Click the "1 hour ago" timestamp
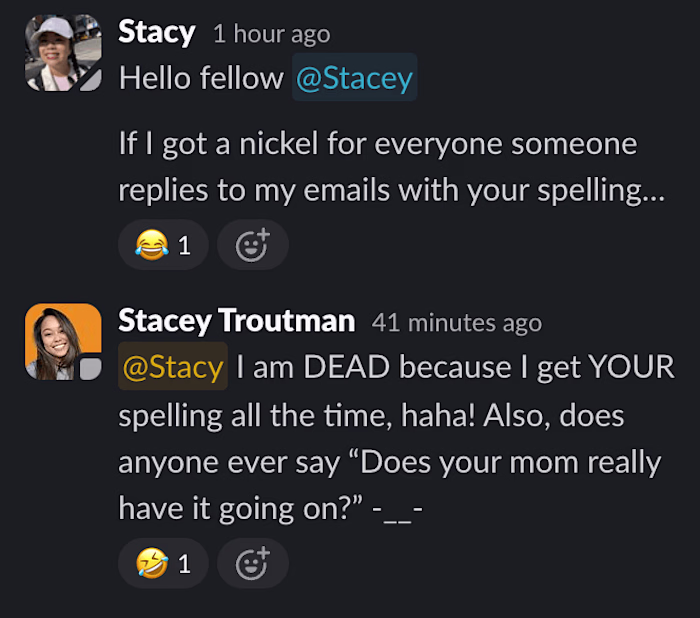The image size is (700, 618). pos(271,34)
